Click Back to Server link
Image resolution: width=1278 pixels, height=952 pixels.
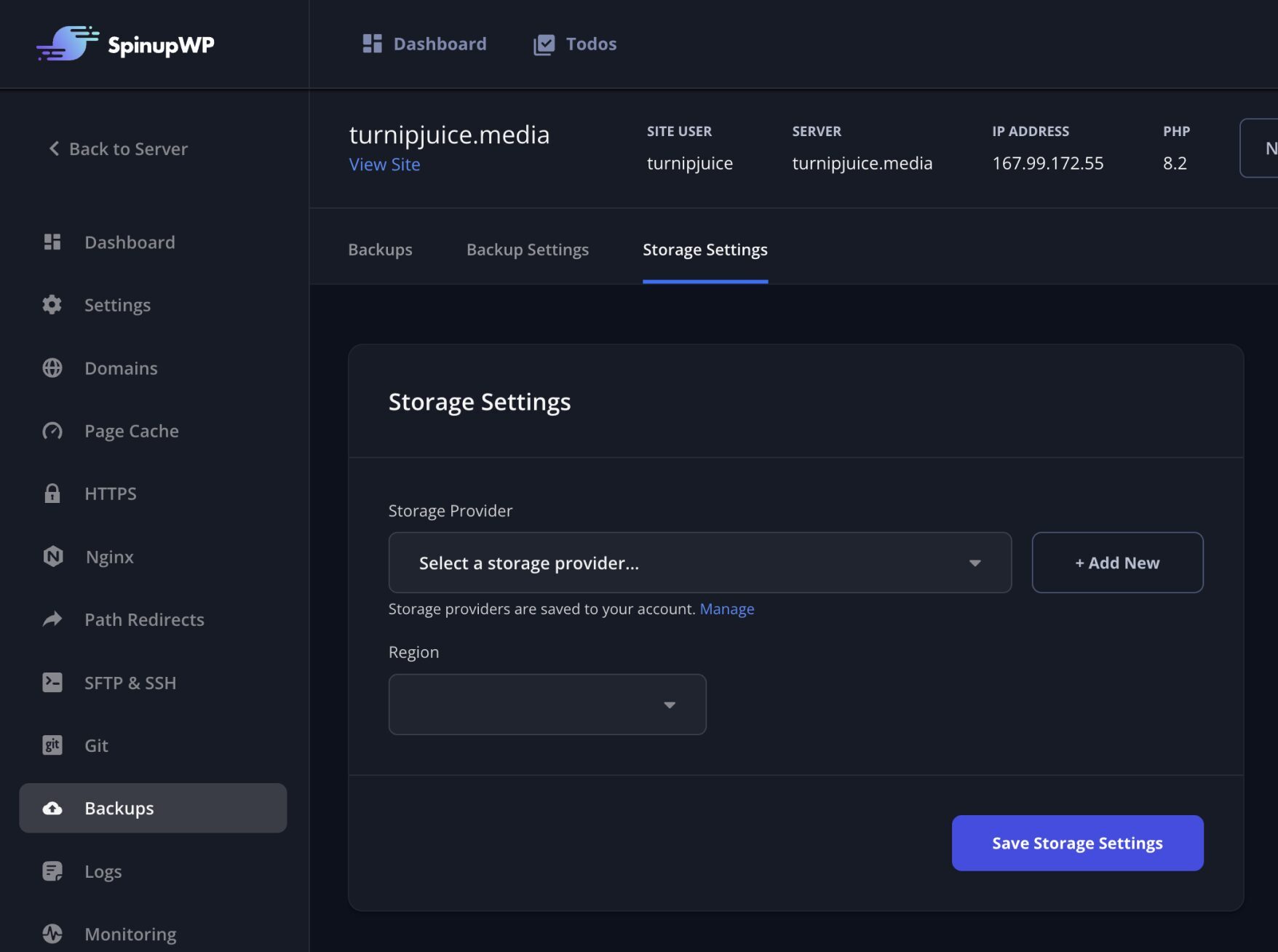tap(119, 148)
